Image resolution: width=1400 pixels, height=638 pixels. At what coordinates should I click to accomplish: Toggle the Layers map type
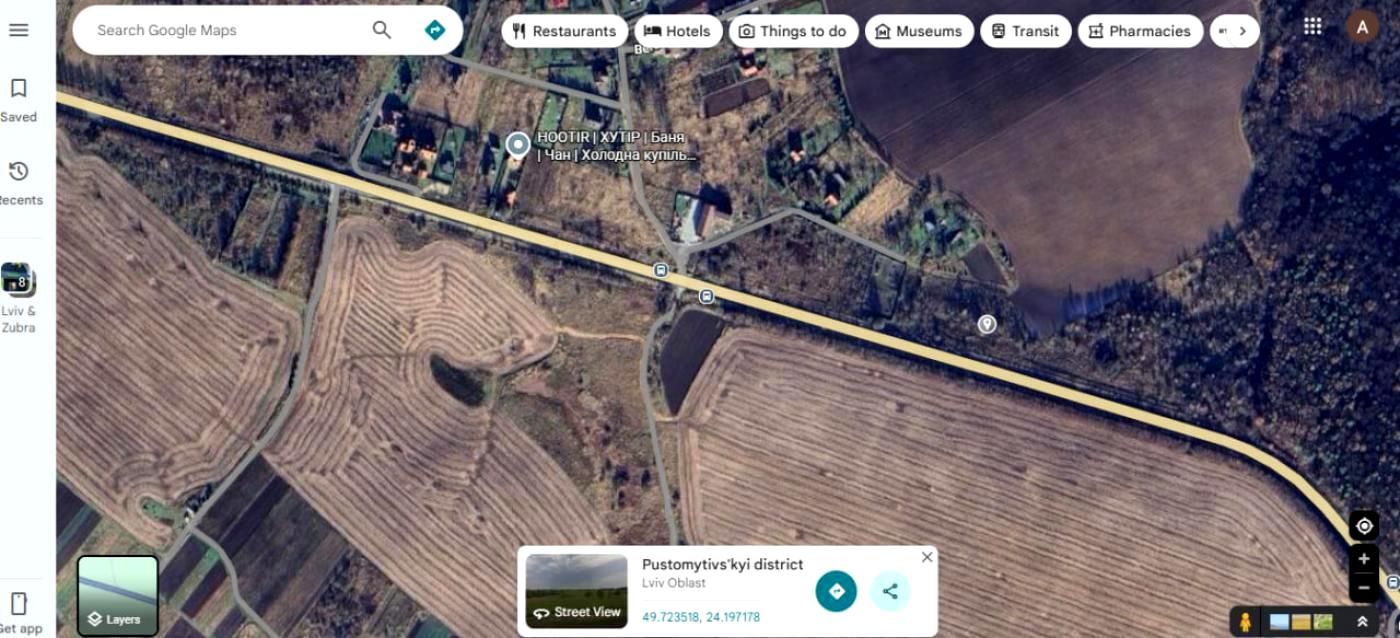click(x=118, y=595)
